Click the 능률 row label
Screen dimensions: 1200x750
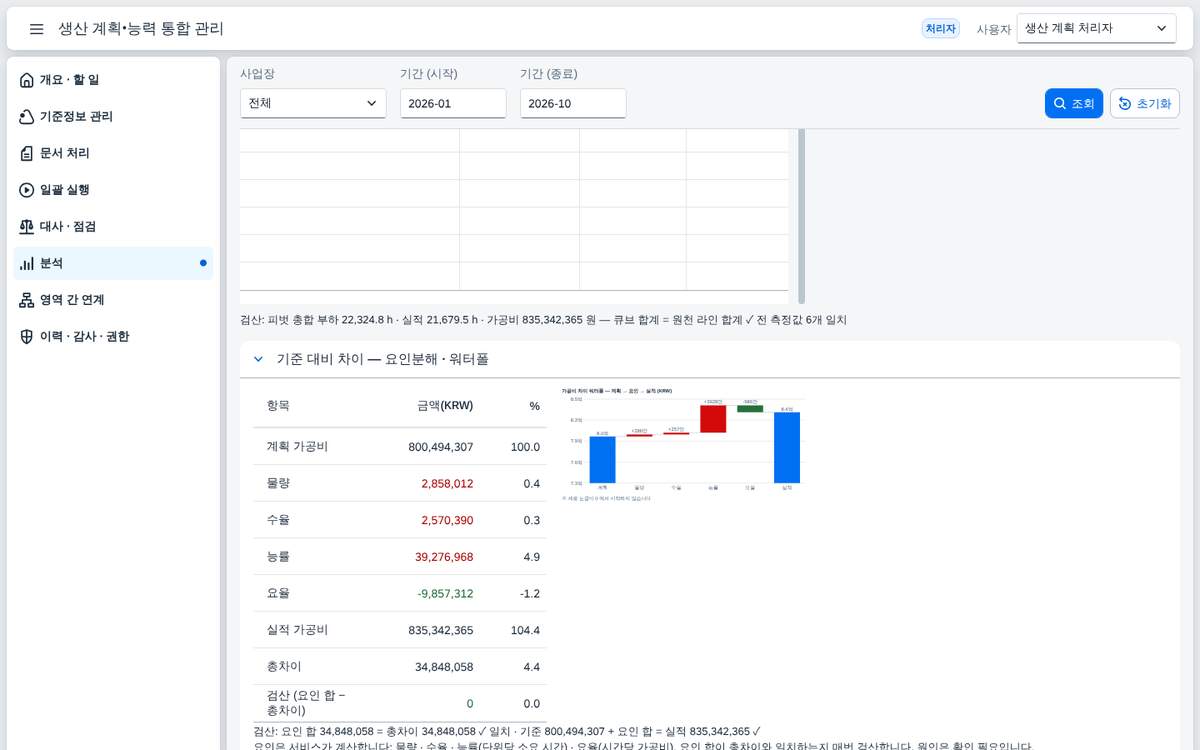click(278, 557)
